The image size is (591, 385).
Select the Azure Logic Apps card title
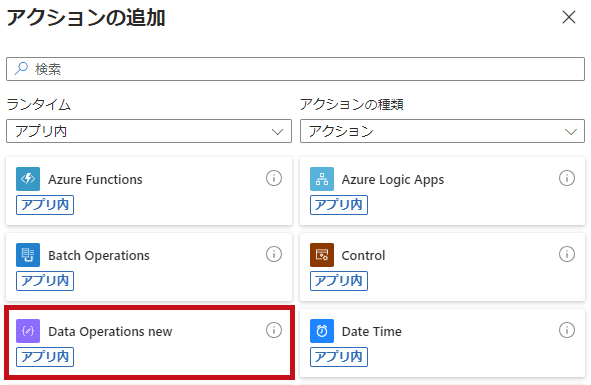[393, 180]
